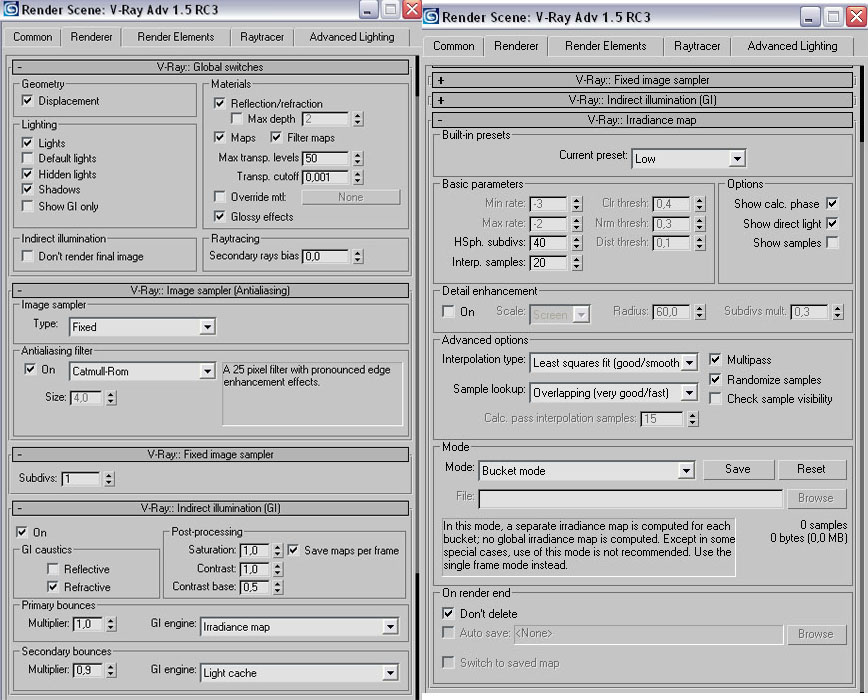The height and width of the screenshot is (700, 868).
Task: Toggle Indirect illumination On checkbox
Action: pos(22,532)
